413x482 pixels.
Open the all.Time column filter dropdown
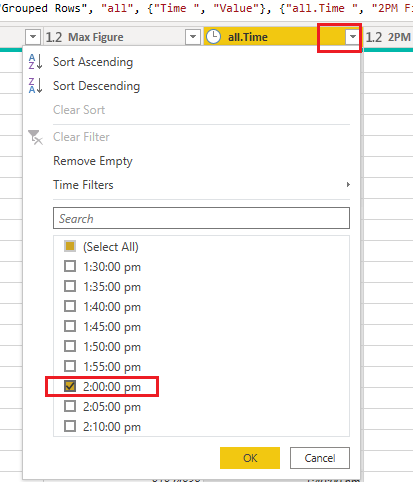353,37
